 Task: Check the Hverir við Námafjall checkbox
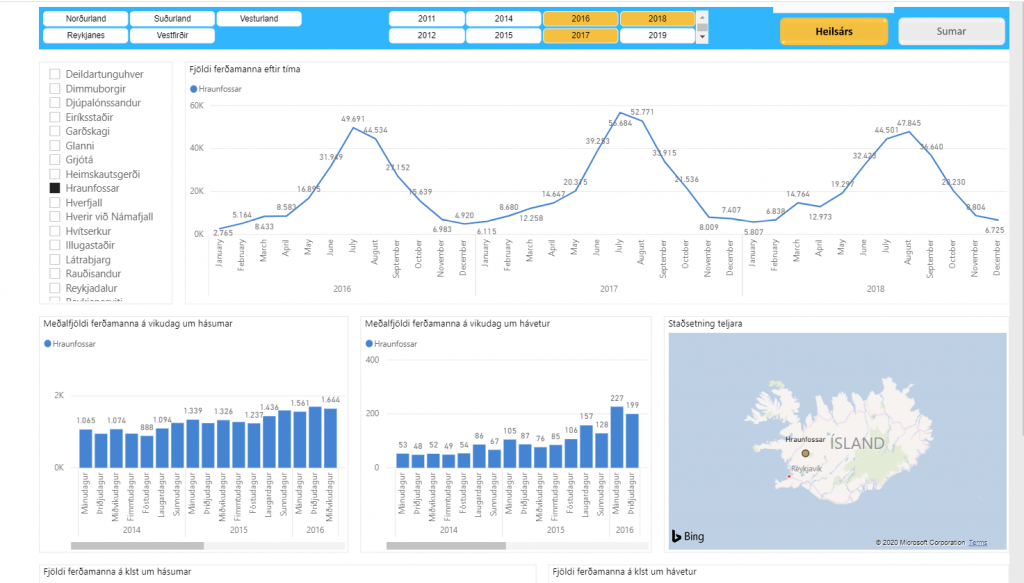click(x=55, y=217)
